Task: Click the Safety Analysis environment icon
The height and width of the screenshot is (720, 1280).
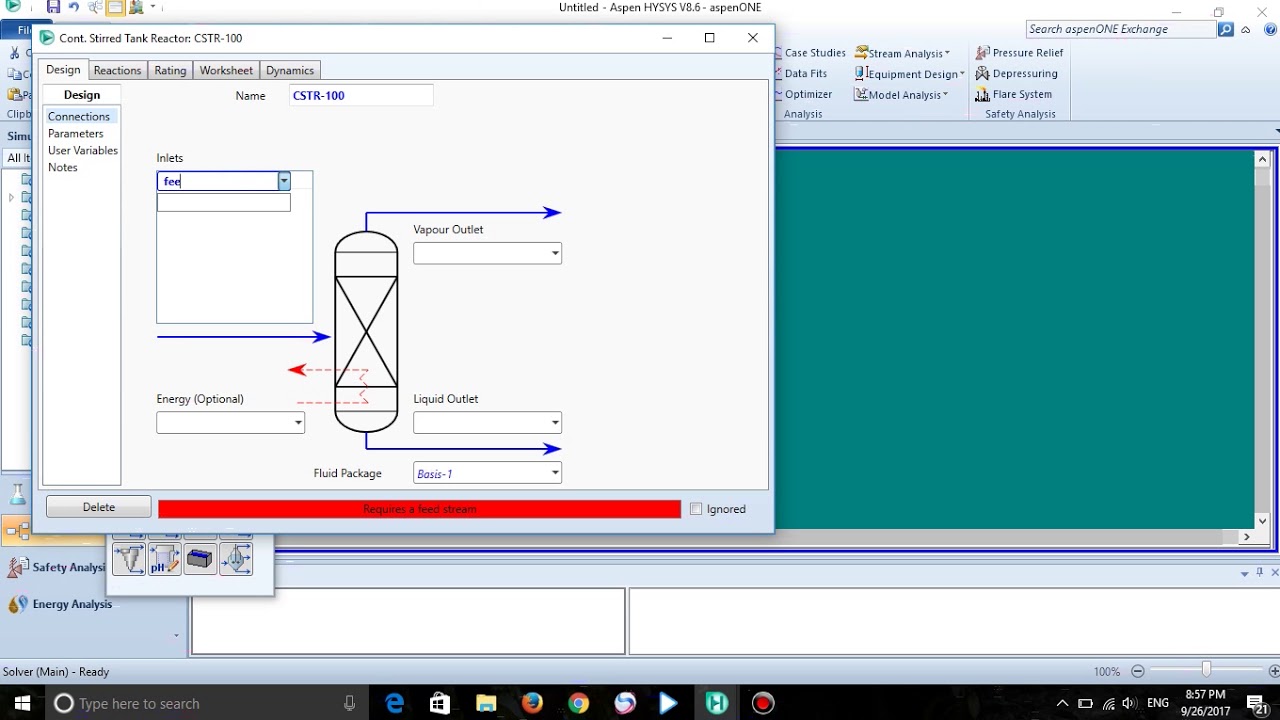Action: tap(17, 567)
